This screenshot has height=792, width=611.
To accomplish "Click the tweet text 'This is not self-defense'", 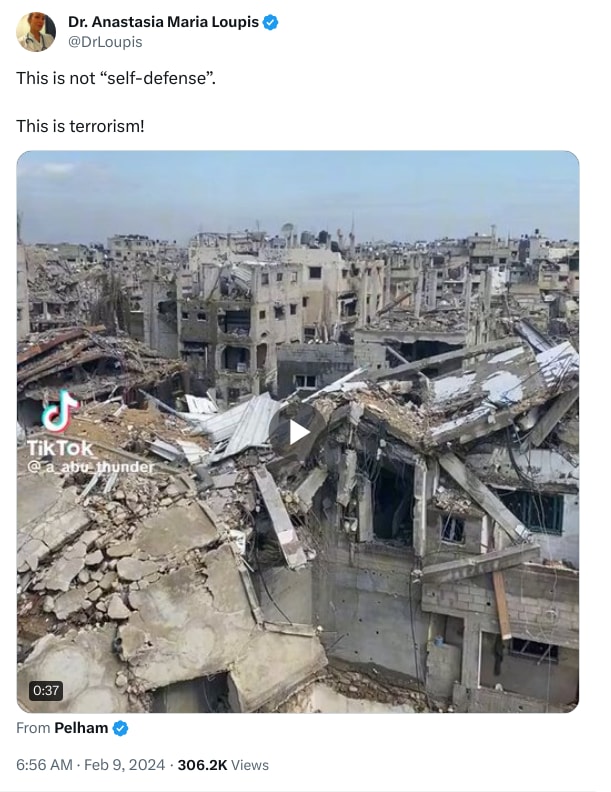I will click(x=116, y=78).
